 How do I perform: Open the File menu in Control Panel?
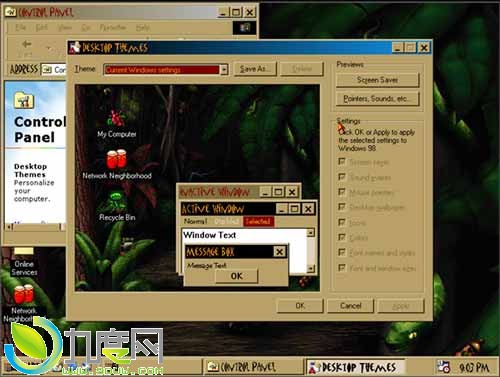[20, 28]
